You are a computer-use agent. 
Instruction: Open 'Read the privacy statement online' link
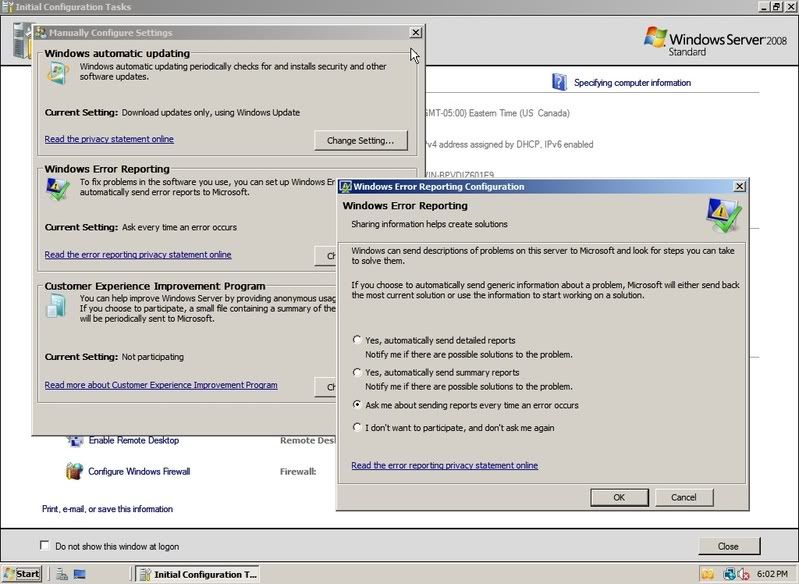pos(109,139)
